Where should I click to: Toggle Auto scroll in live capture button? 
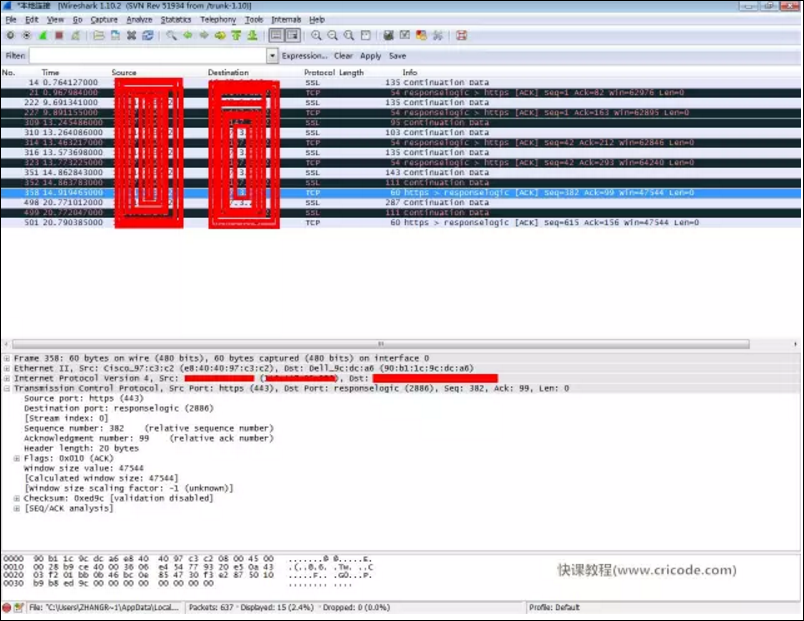293,35
